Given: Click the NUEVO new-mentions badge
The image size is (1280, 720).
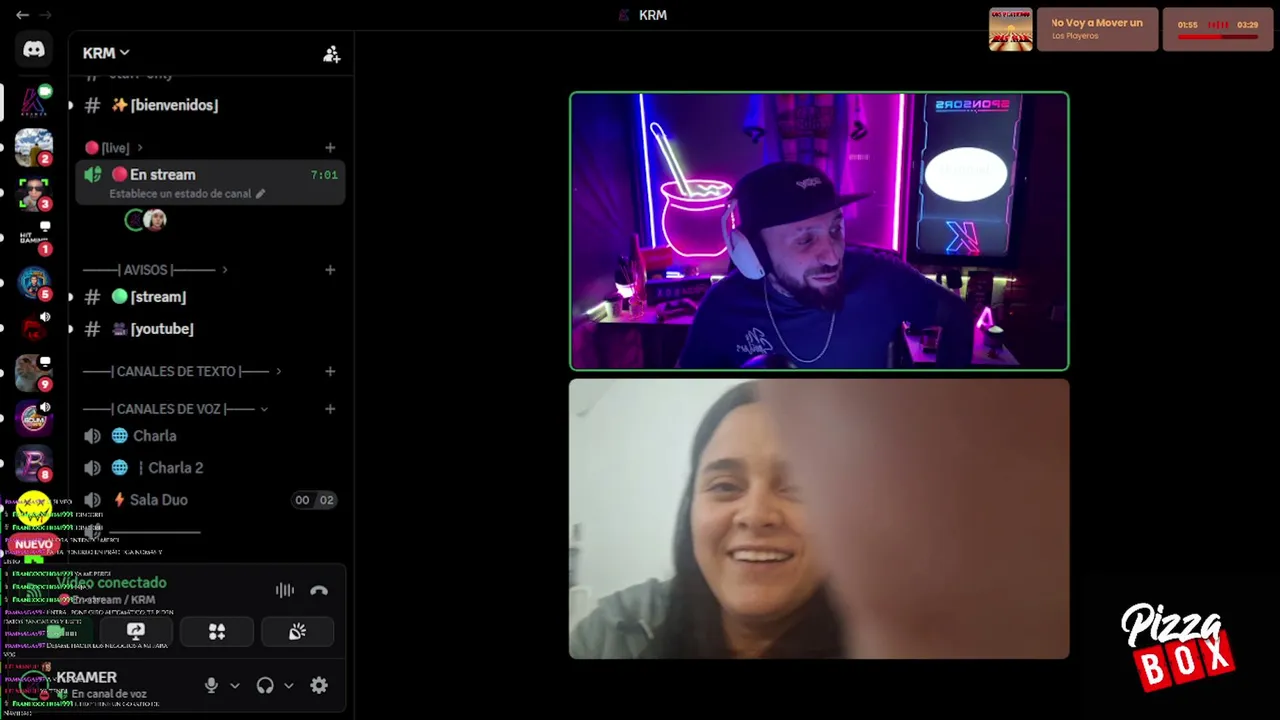Looking at the screenshot, I should click(33, 544).
